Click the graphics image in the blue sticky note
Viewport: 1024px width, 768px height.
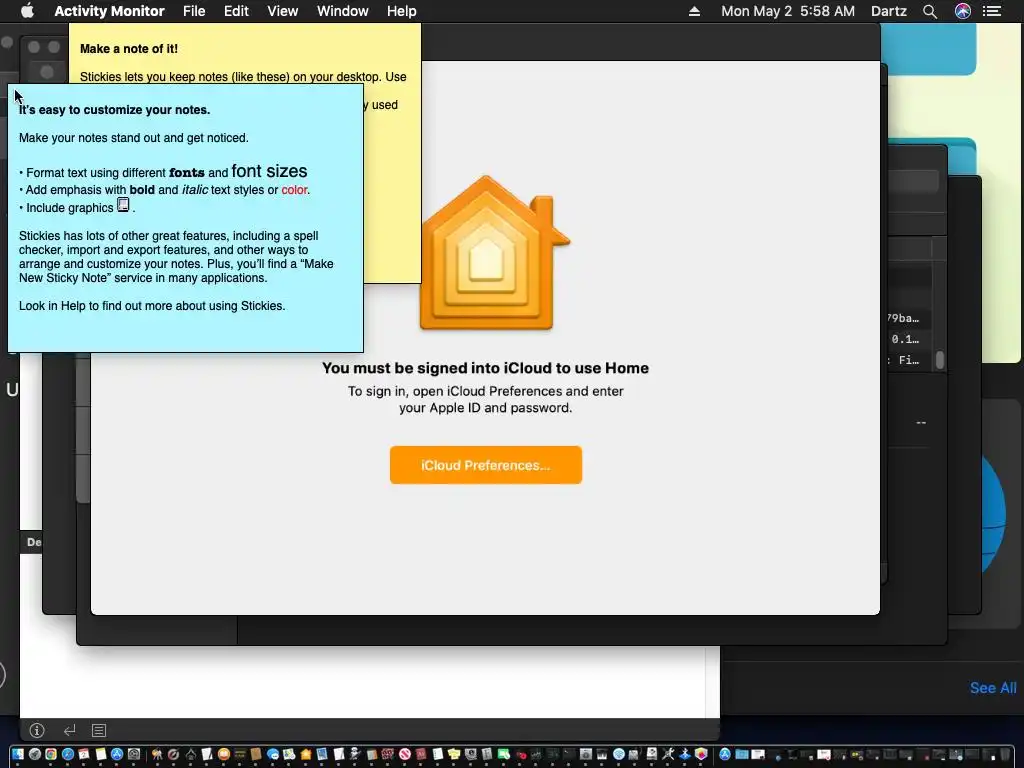point(123,205)
